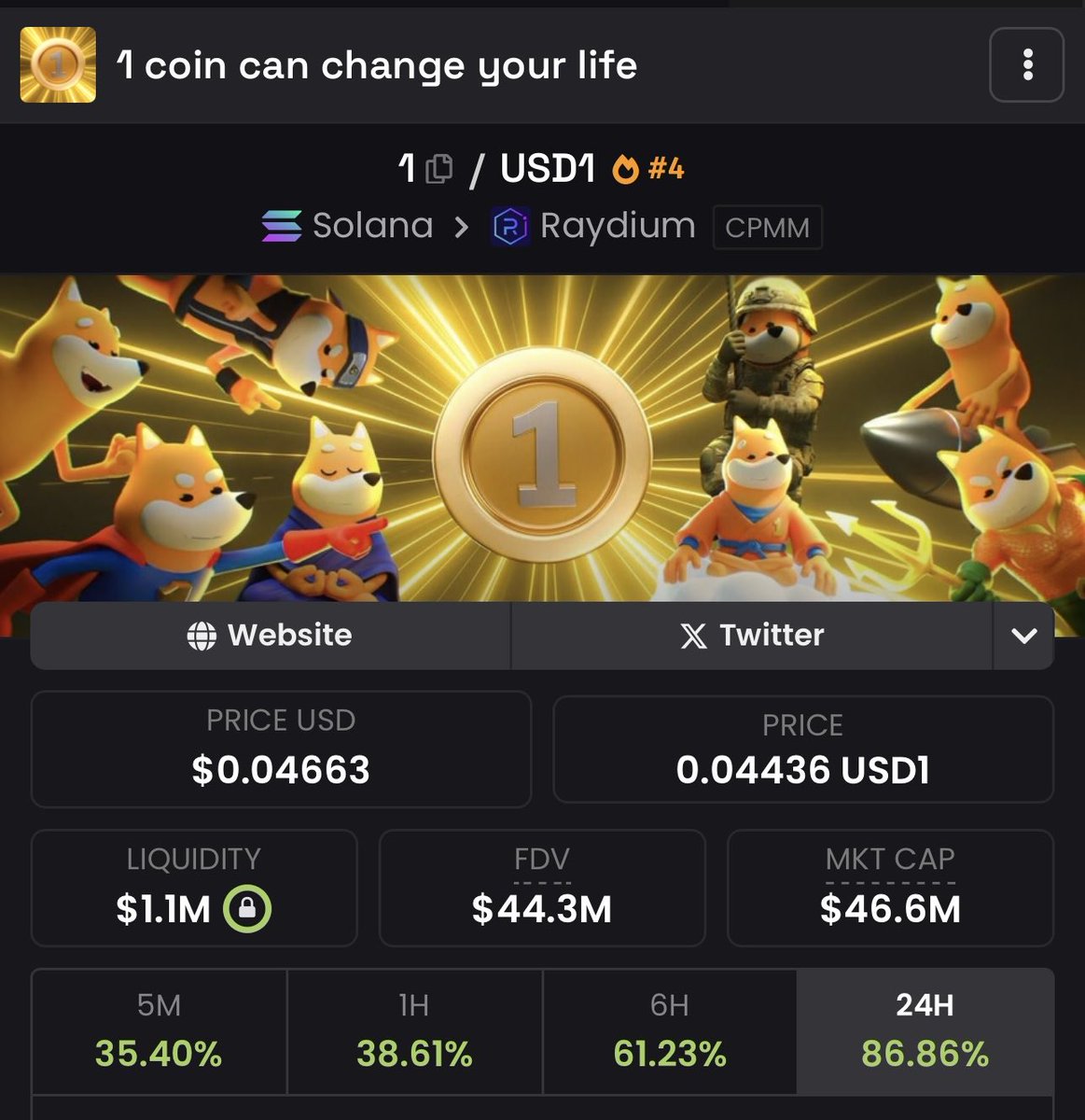Click the Solana chain logo

pyautogui.click(x=281, y=226)
